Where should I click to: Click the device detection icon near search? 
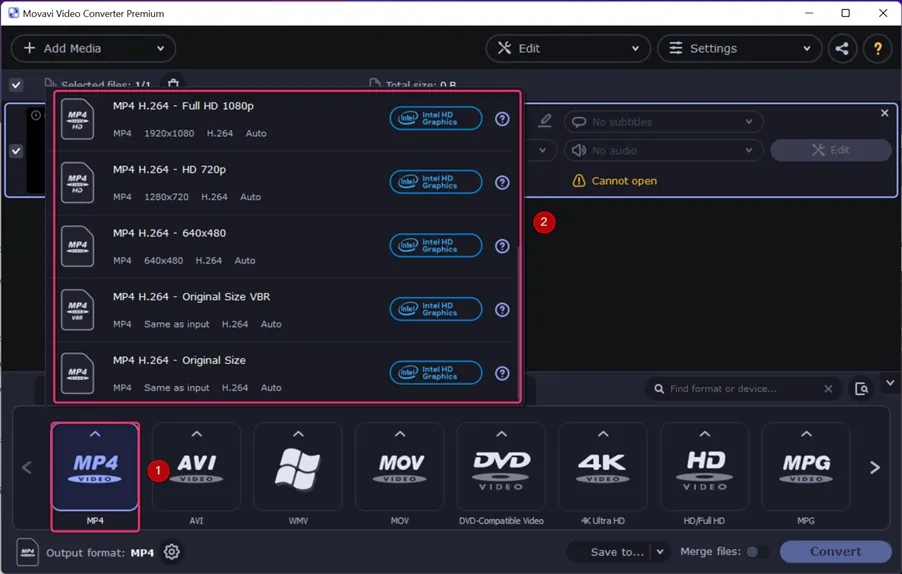(861, 389)
